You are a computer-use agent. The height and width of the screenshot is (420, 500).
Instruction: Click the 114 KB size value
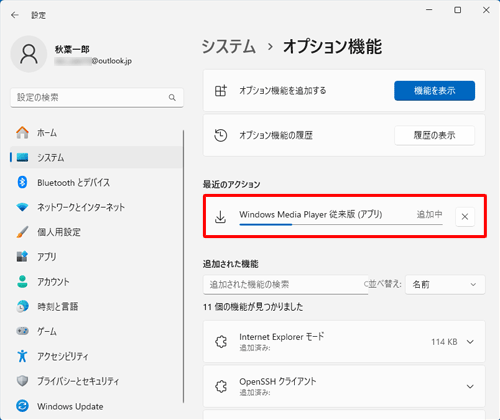pyautogui.click(x=444, y=342)
